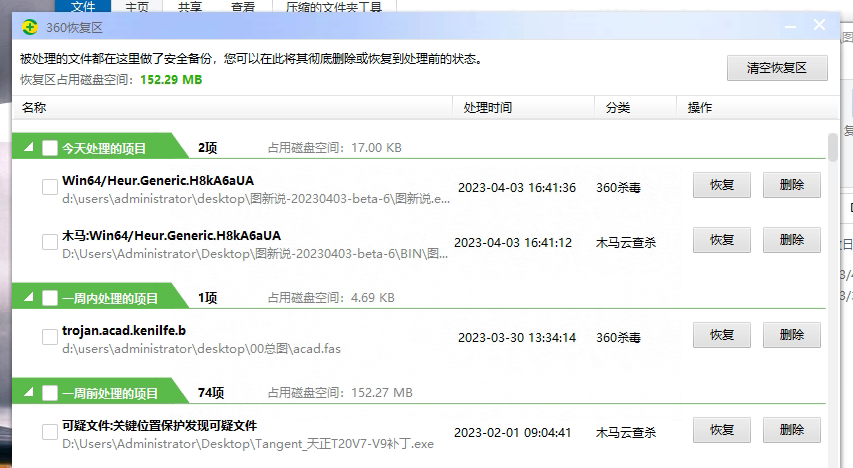Viewport: 853px width, 468px height.
Task: Sort by the 处理时间 column header
Action: point(488,107)
